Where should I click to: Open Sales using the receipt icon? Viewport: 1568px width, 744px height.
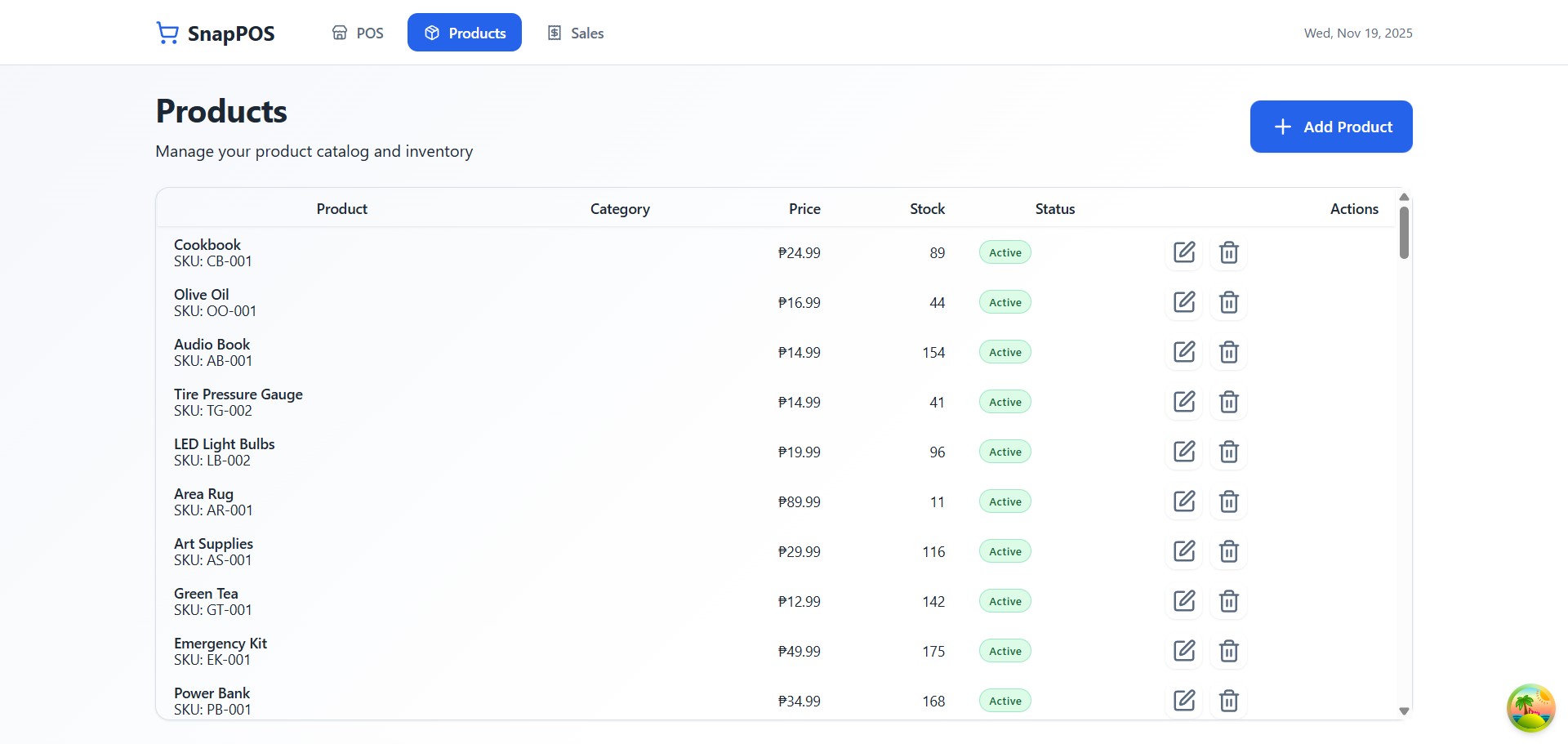point(555,32)
